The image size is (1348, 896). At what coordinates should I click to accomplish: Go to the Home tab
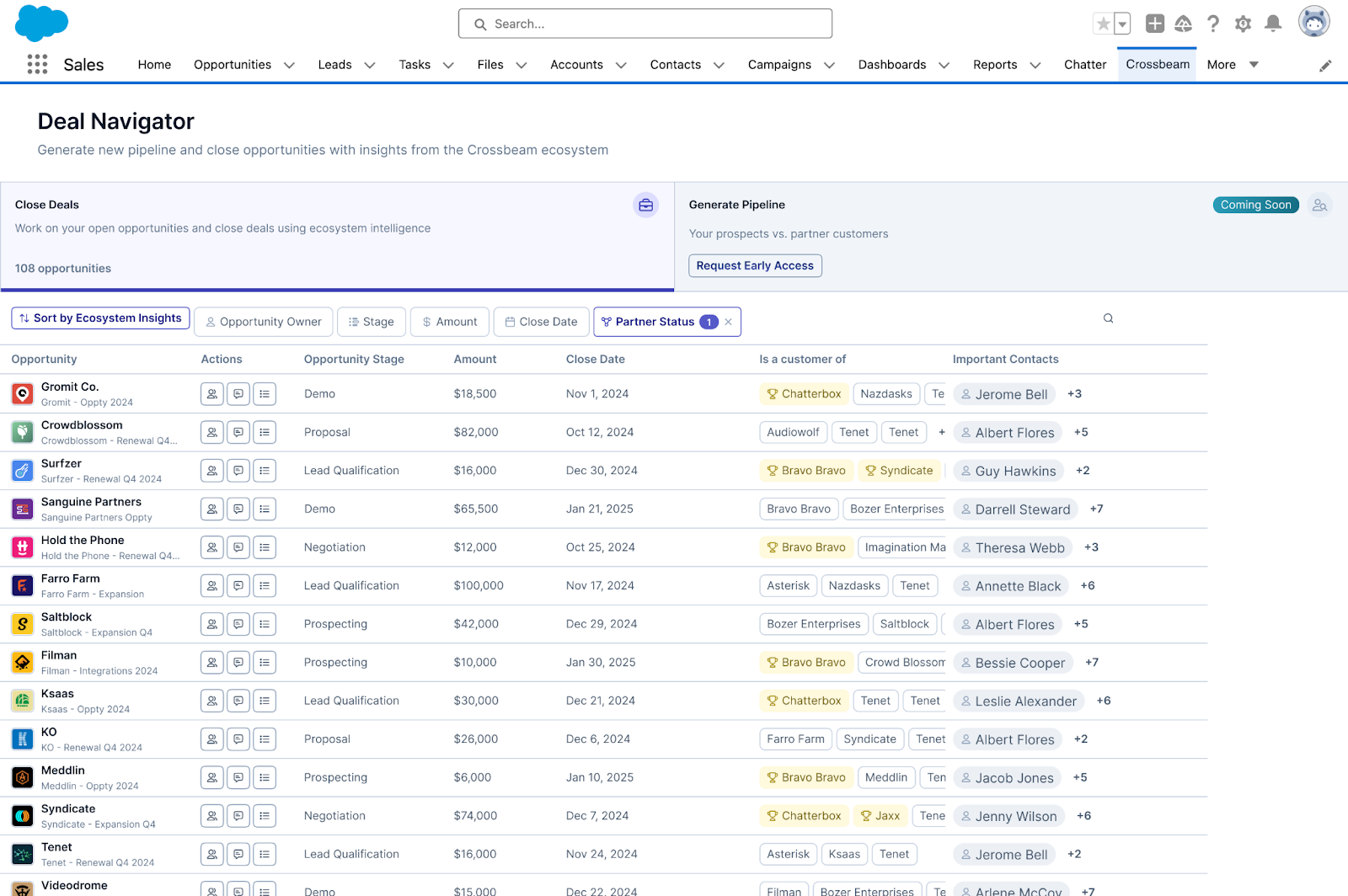click(154, 65)
